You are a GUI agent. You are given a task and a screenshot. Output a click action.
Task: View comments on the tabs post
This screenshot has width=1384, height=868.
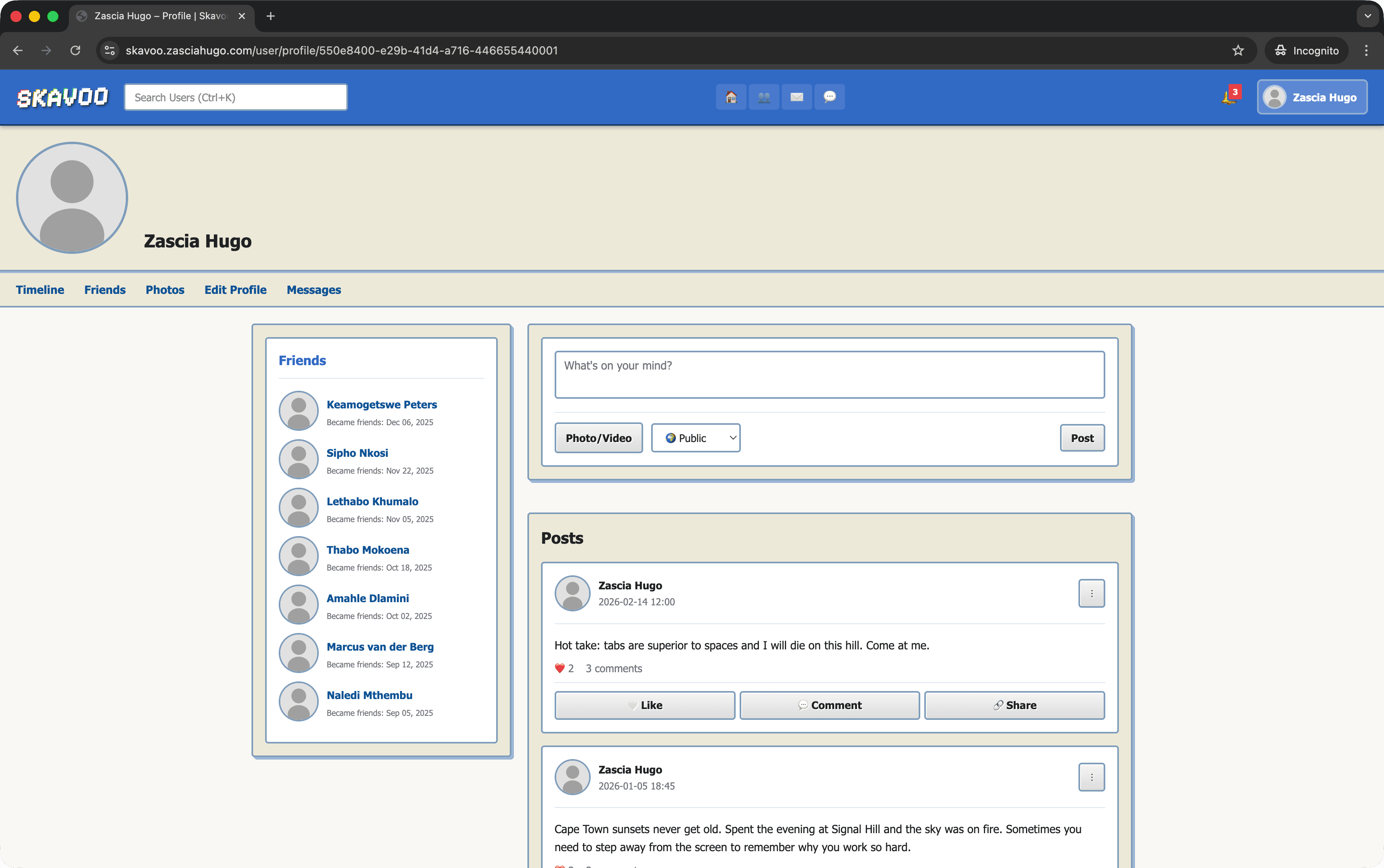pos(612,668)
